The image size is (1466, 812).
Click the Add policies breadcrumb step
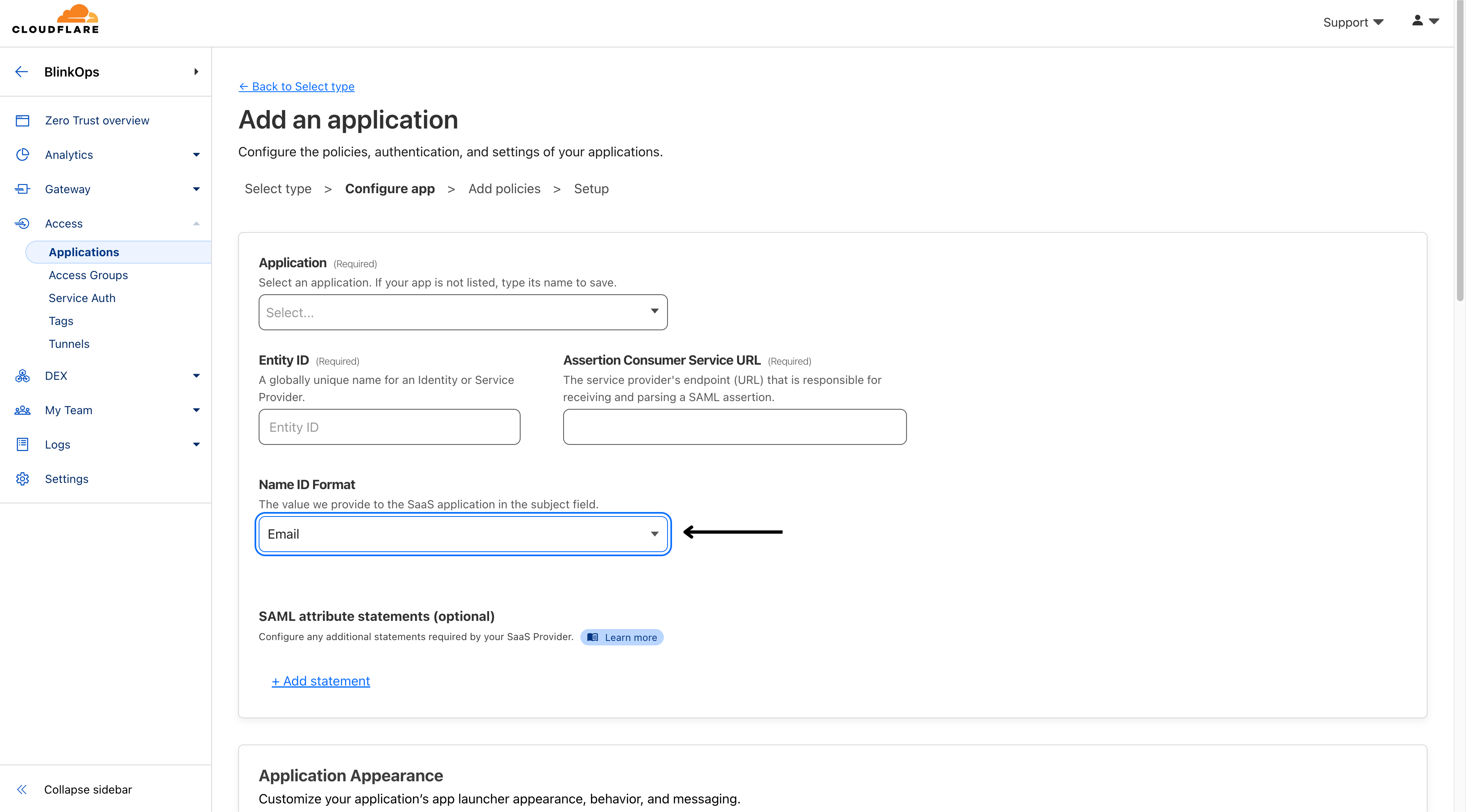[x=504, y=188]
